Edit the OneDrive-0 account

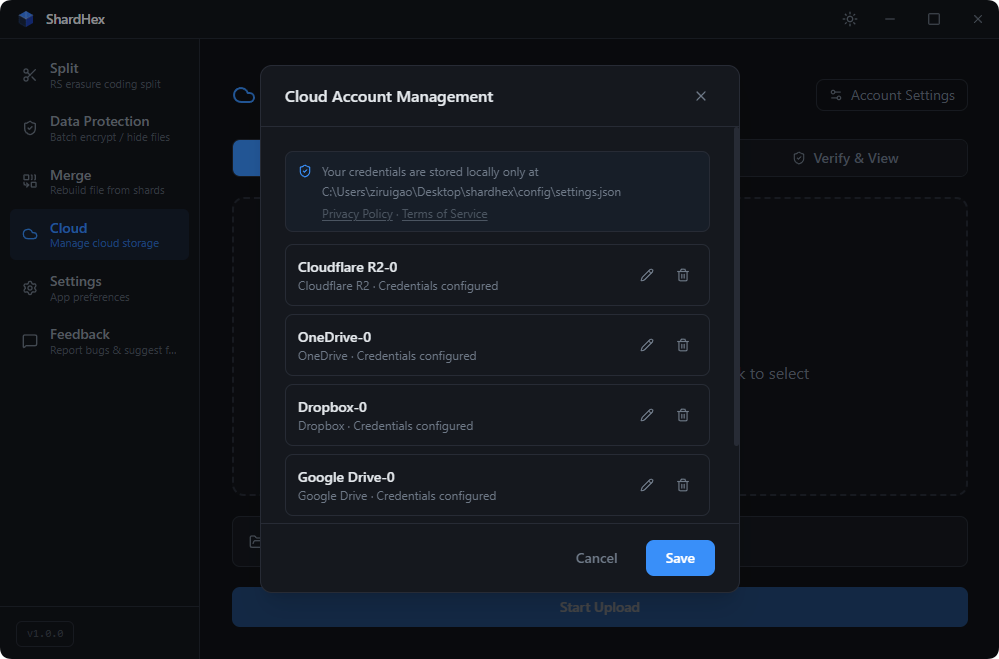[x=647, y=345]
